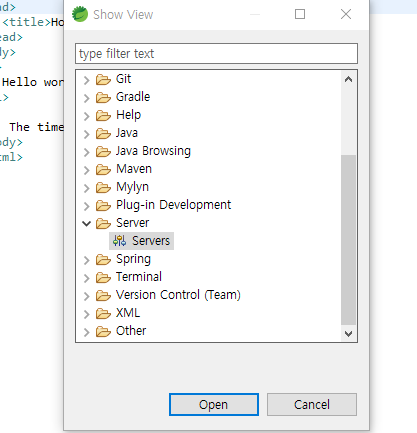The image size is (417, 433).
Task: Expand the Spring category
Action: 86,260
